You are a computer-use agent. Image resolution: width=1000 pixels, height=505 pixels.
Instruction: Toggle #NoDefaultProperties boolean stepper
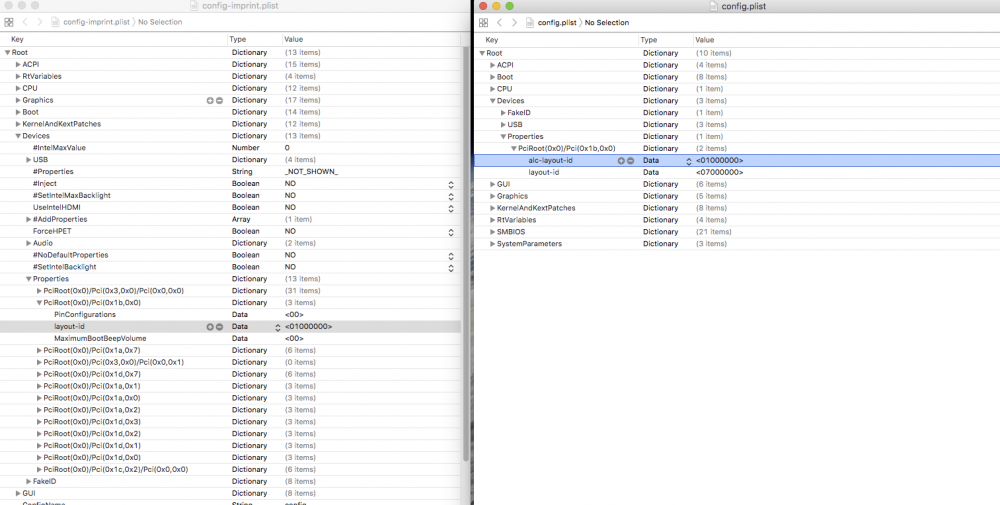[451, 255]
